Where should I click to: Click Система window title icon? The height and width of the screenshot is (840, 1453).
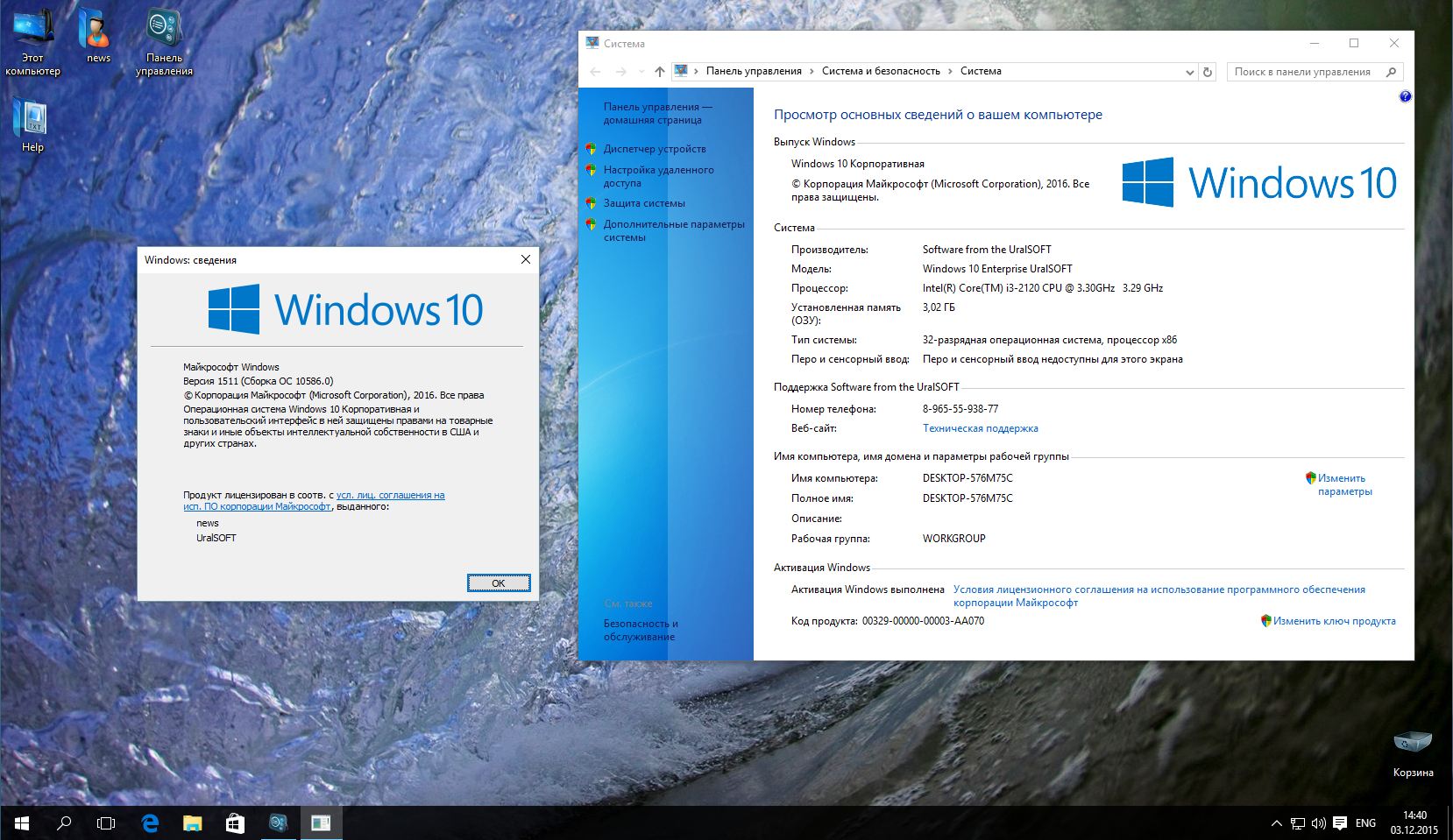(592, 43)
